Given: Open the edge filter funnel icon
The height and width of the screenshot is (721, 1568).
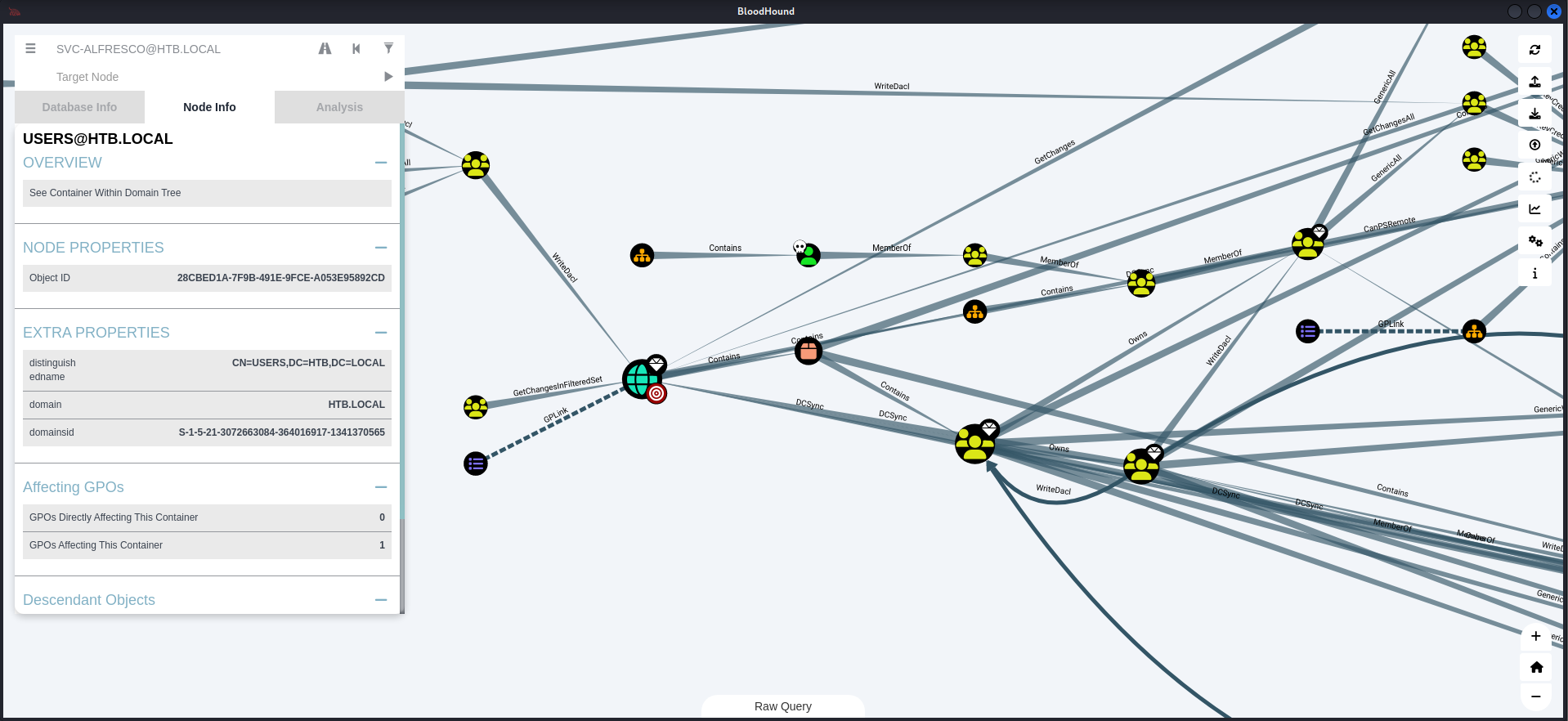Looking at the screenshot, I should (388, 48).
